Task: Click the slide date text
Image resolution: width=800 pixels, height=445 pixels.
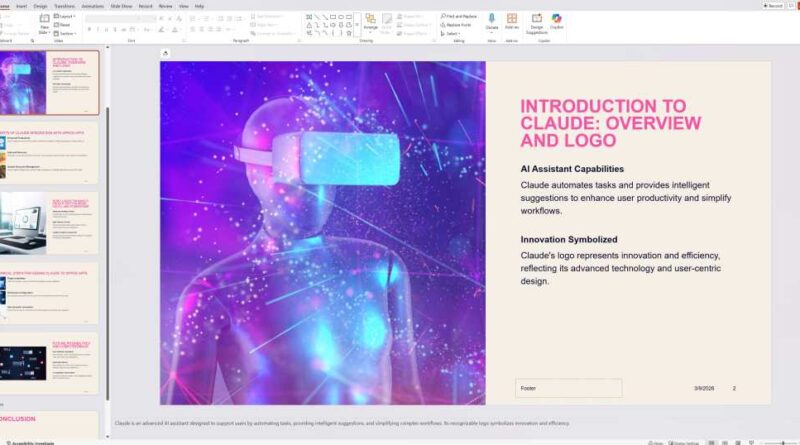Action: point(704,388)
